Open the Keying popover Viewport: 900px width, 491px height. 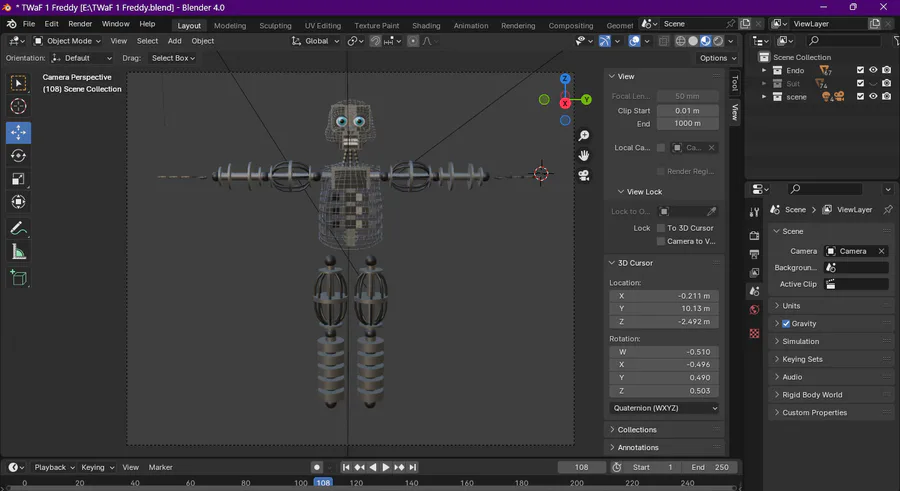point(98,467)
